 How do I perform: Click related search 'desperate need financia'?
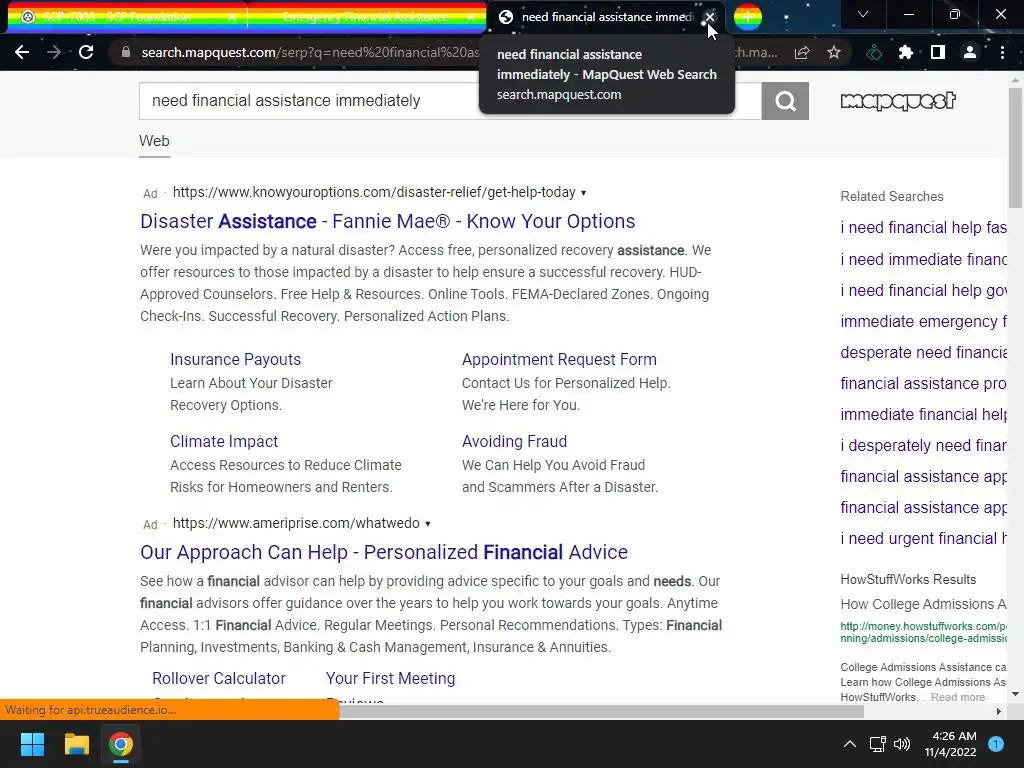click(923, 353)
